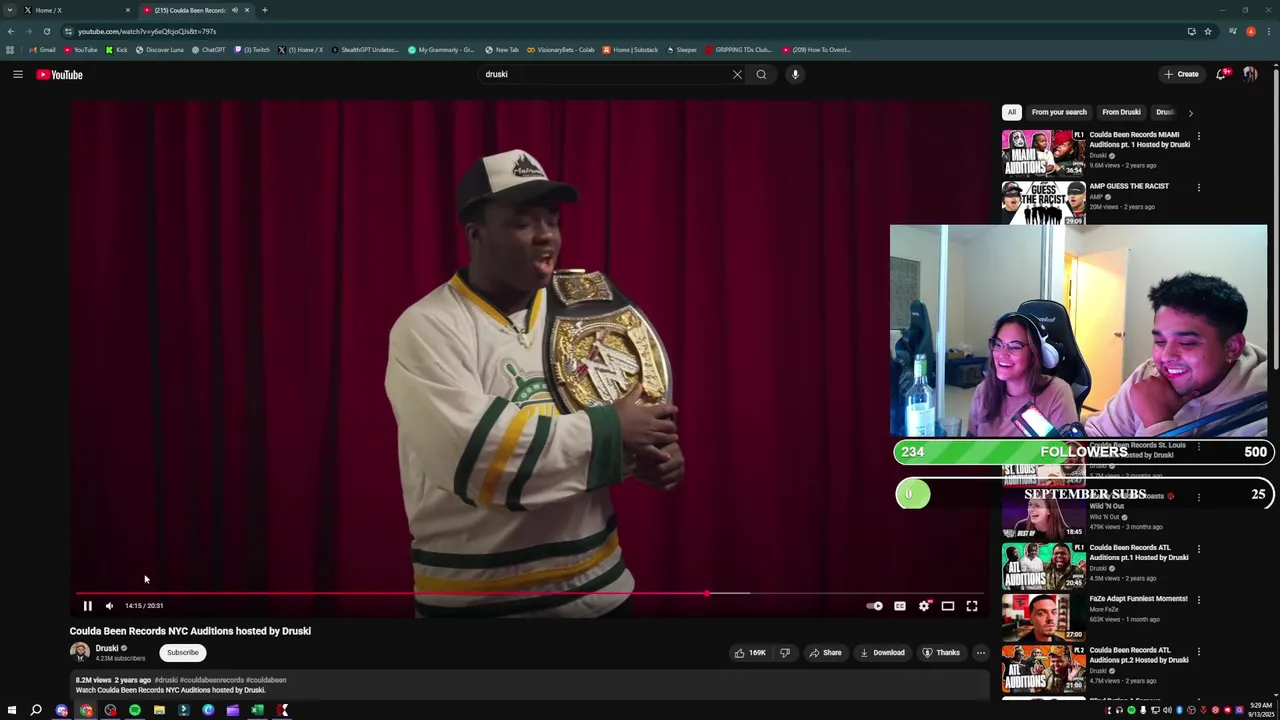Select 'From Druski' filter chip
The height and width of the screenshot is (720, 1280).
click(1121, 112)
